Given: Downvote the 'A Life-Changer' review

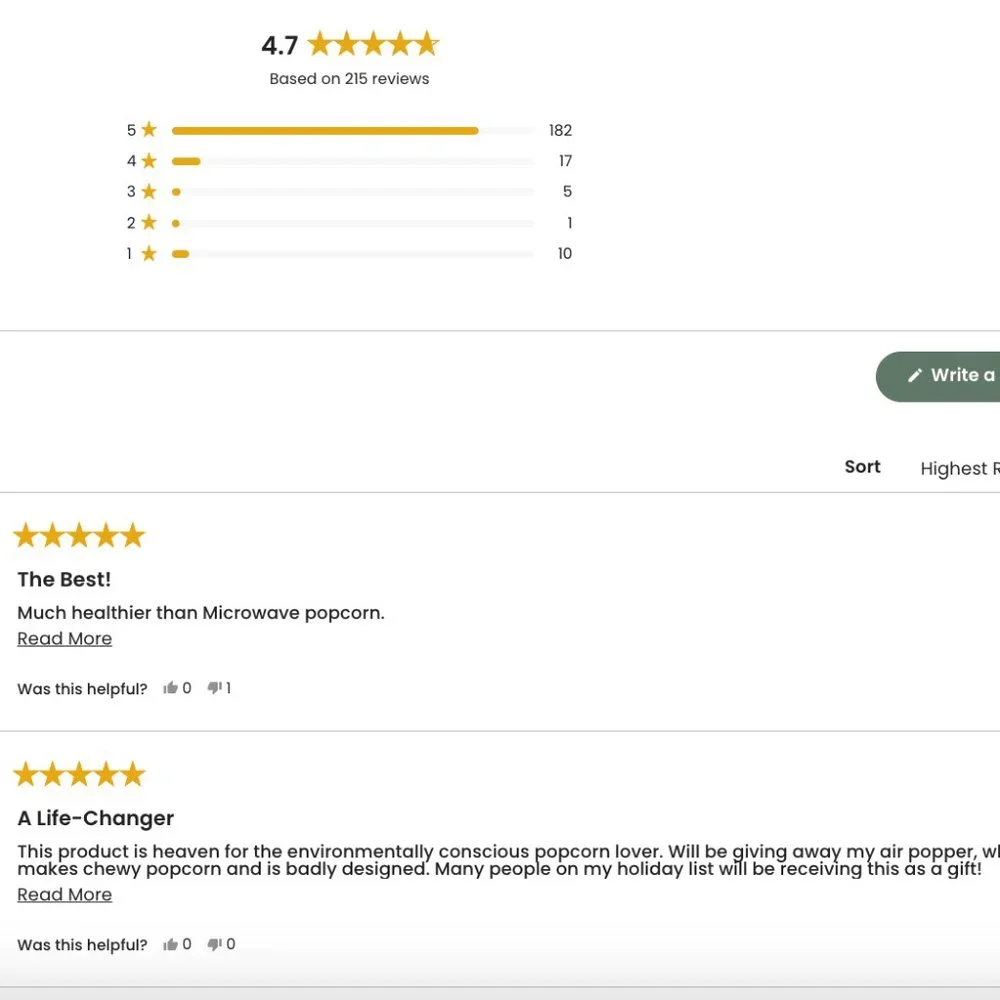Looking at the screenshot, I should tap(214, 944).
